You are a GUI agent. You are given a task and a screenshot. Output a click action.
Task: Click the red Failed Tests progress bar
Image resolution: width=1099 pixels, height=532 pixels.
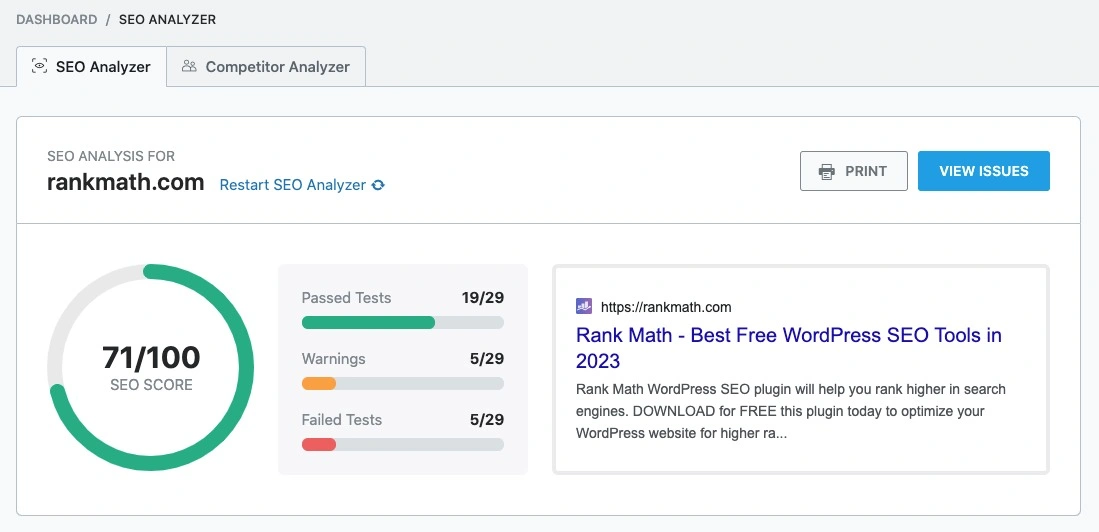[x=402, y=445]
